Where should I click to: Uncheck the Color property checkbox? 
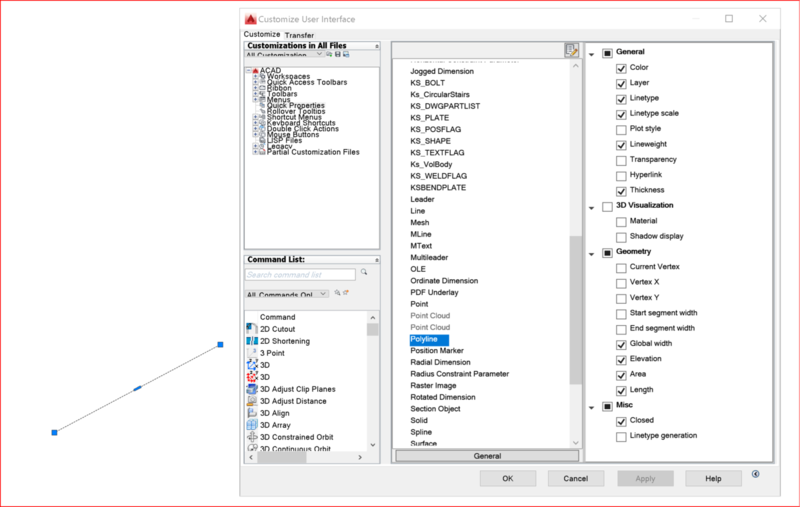pyautogui.click(x=621, y=68)
